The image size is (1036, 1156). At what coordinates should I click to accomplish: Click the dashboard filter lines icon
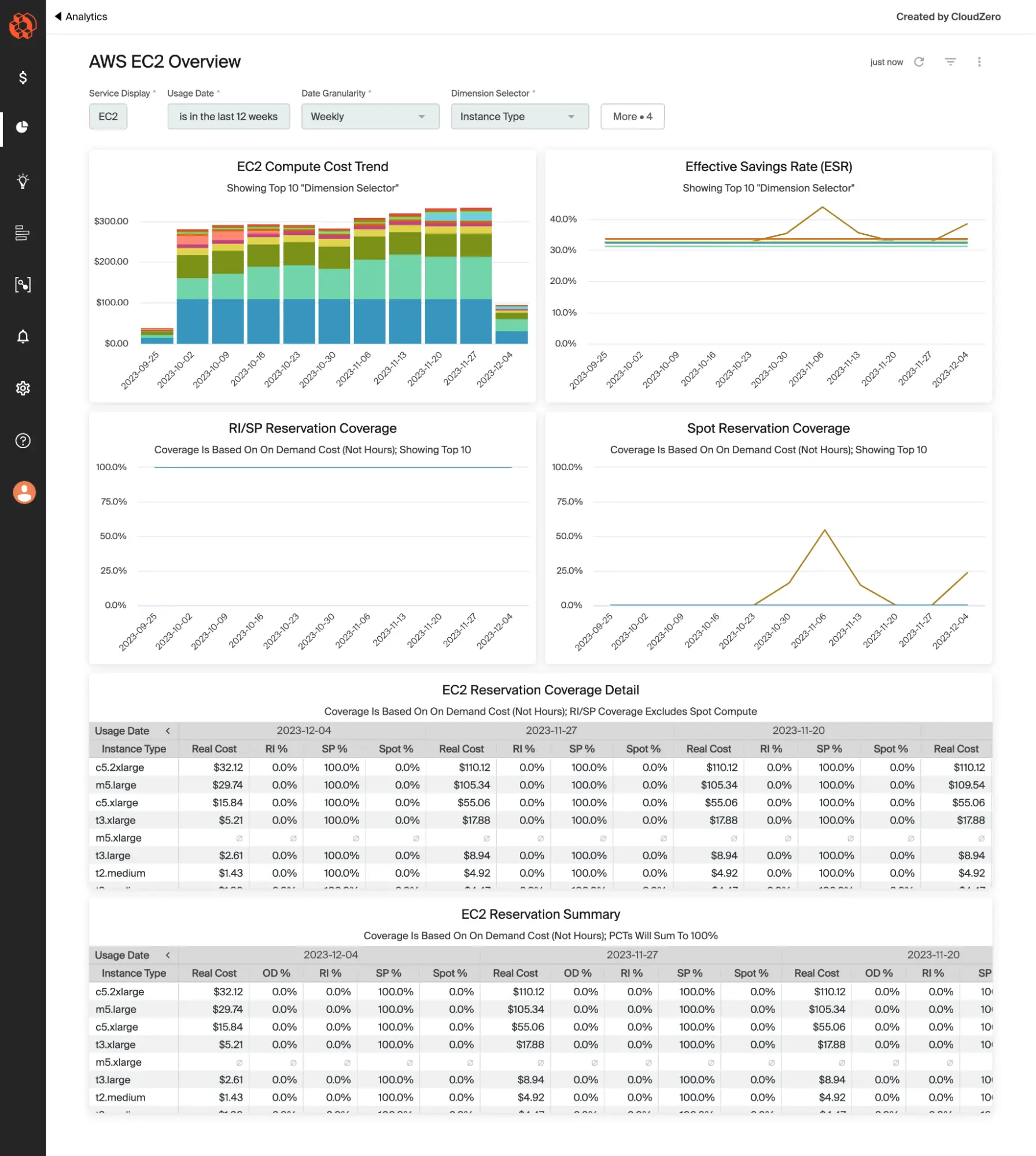tap(950, 62)
